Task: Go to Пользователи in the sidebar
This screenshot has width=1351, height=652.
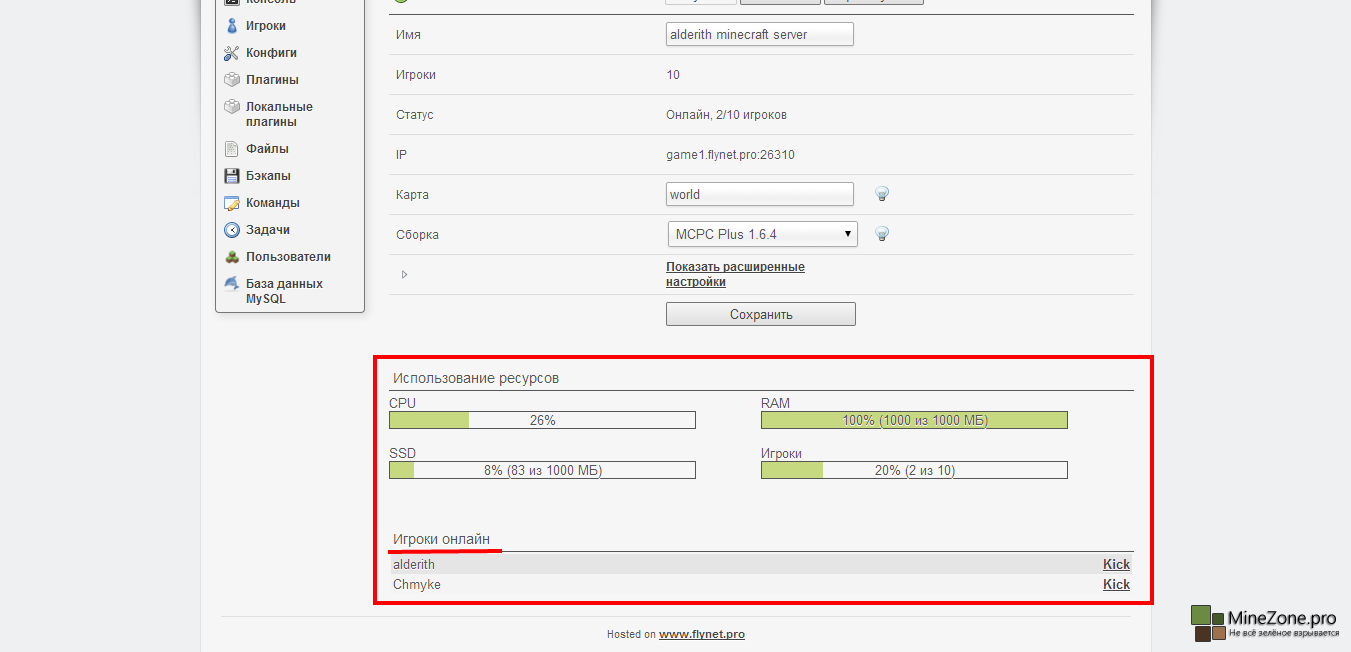Action: tap(288, 257)
